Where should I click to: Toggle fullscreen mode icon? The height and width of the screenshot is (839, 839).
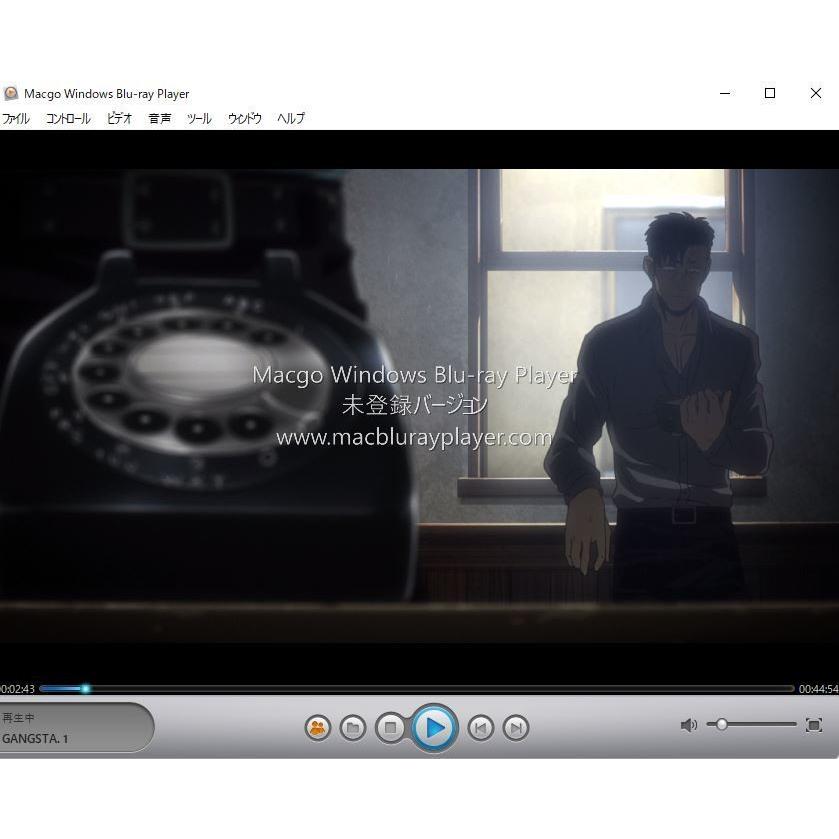point(814,725)
